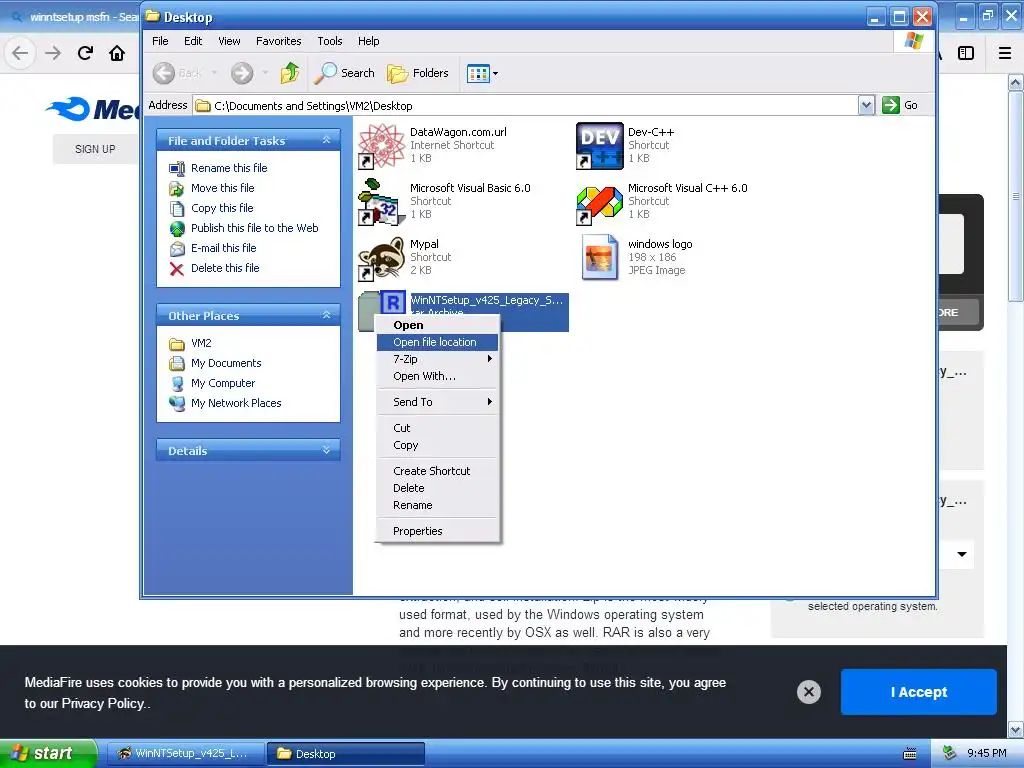1024x768 pixels.
Task: Toggle the Folders pane button
Action: (418, 73)
